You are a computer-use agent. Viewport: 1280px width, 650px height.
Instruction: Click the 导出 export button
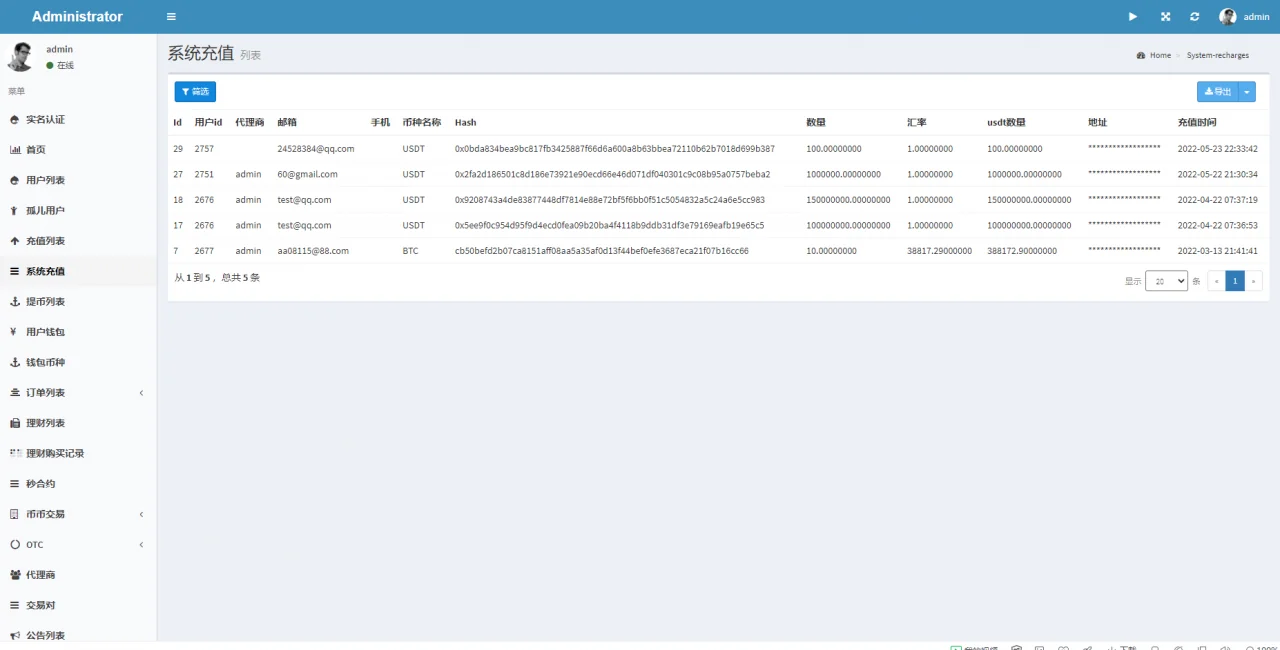coord(1217,92)
